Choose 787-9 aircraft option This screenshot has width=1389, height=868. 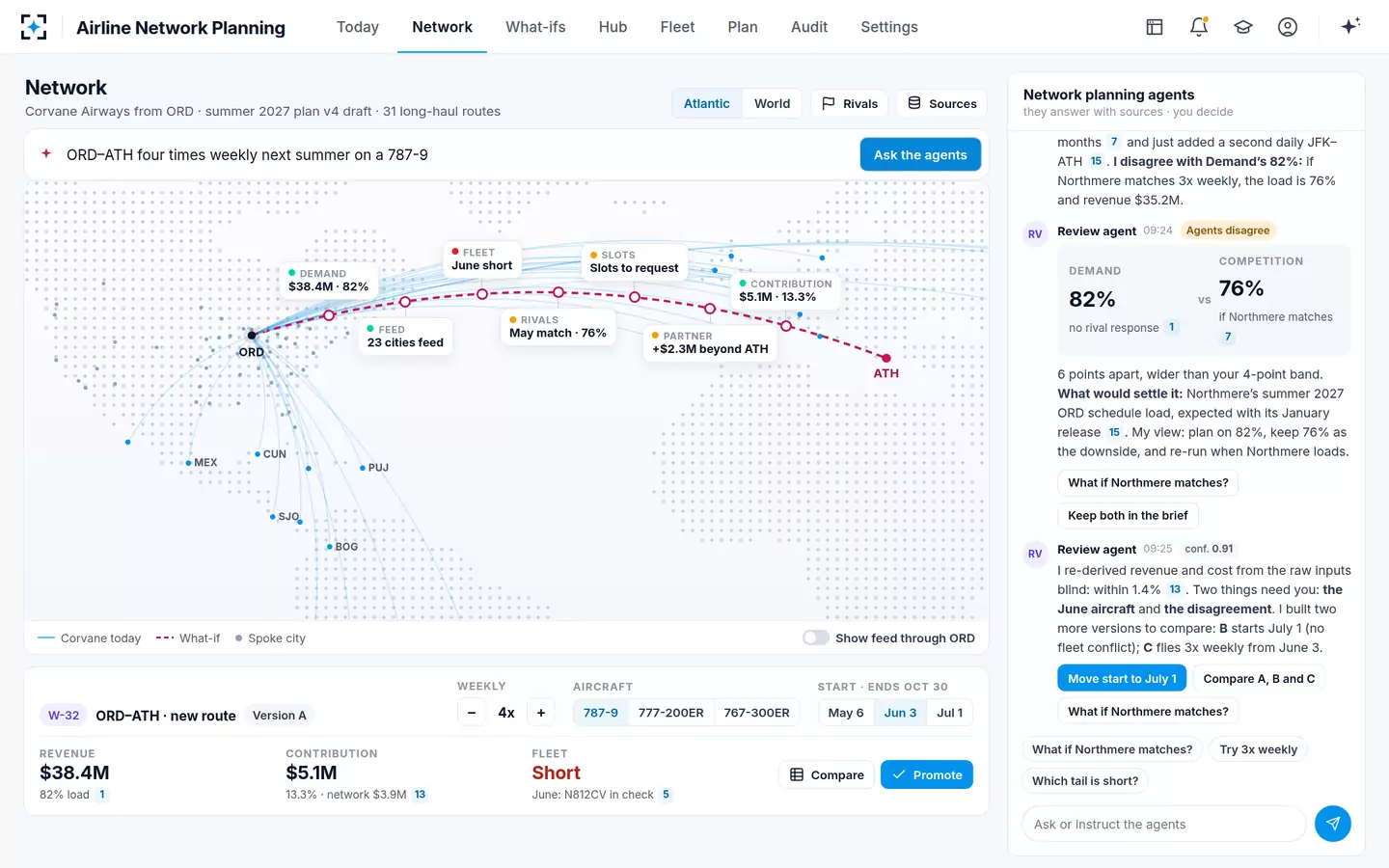coord(601,713)
